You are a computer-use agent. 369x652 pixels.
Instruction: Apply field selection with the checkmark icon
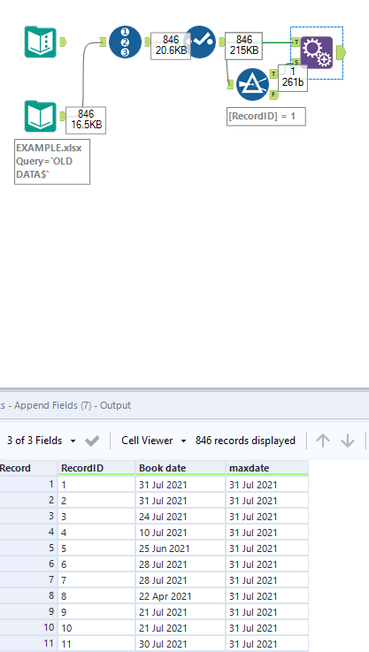click(92, 441)
